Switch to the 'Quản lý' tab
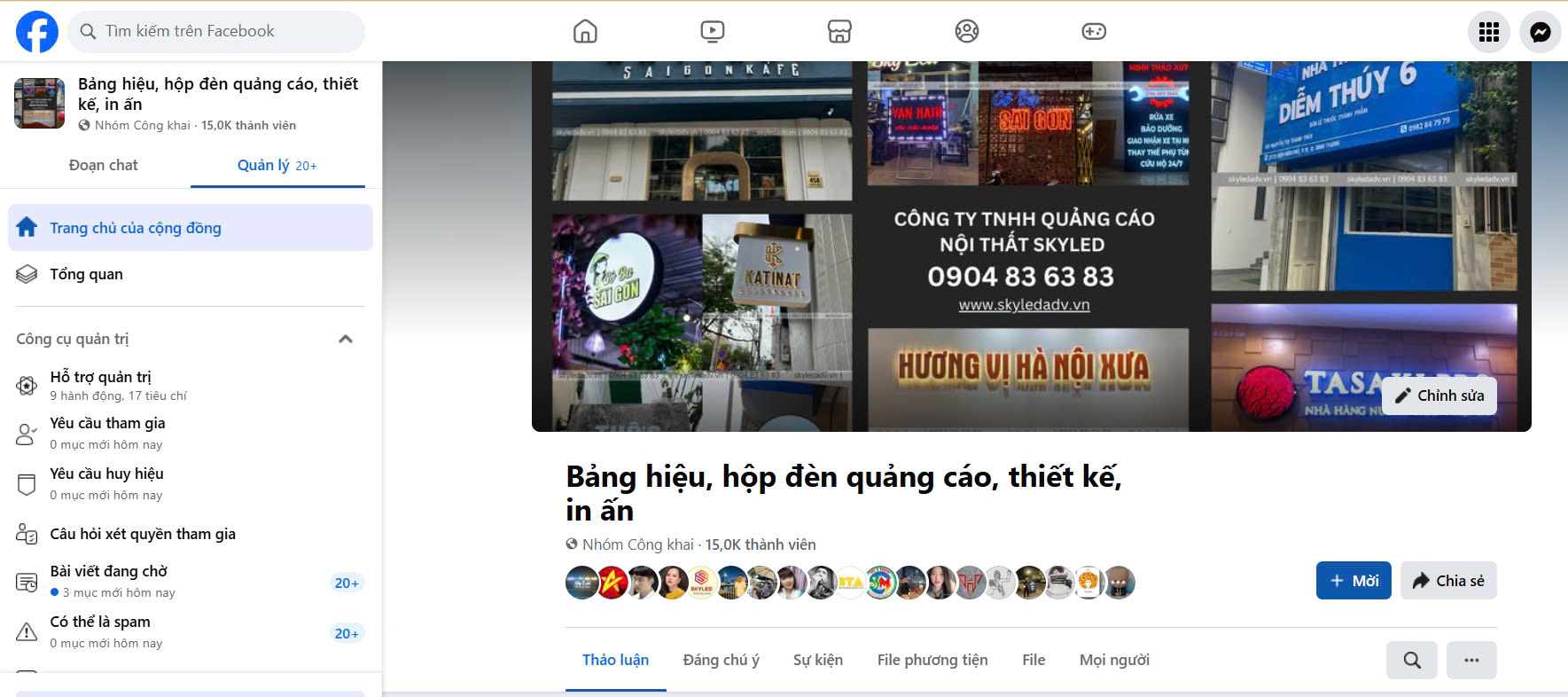The image size is (1568, 697). tap(277, 165)
